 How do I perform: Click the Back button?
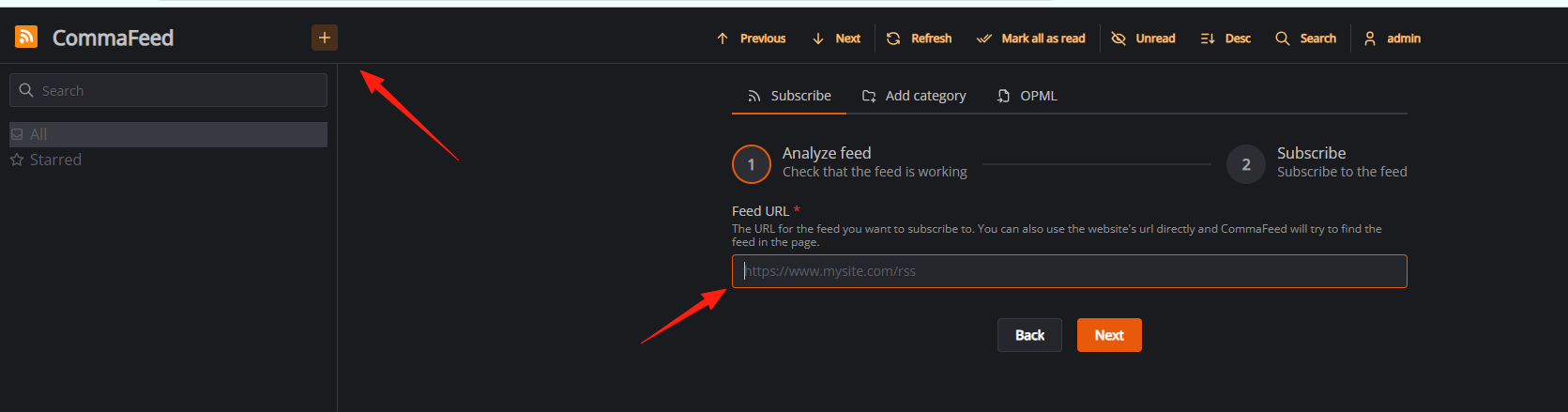(1029, 335)
